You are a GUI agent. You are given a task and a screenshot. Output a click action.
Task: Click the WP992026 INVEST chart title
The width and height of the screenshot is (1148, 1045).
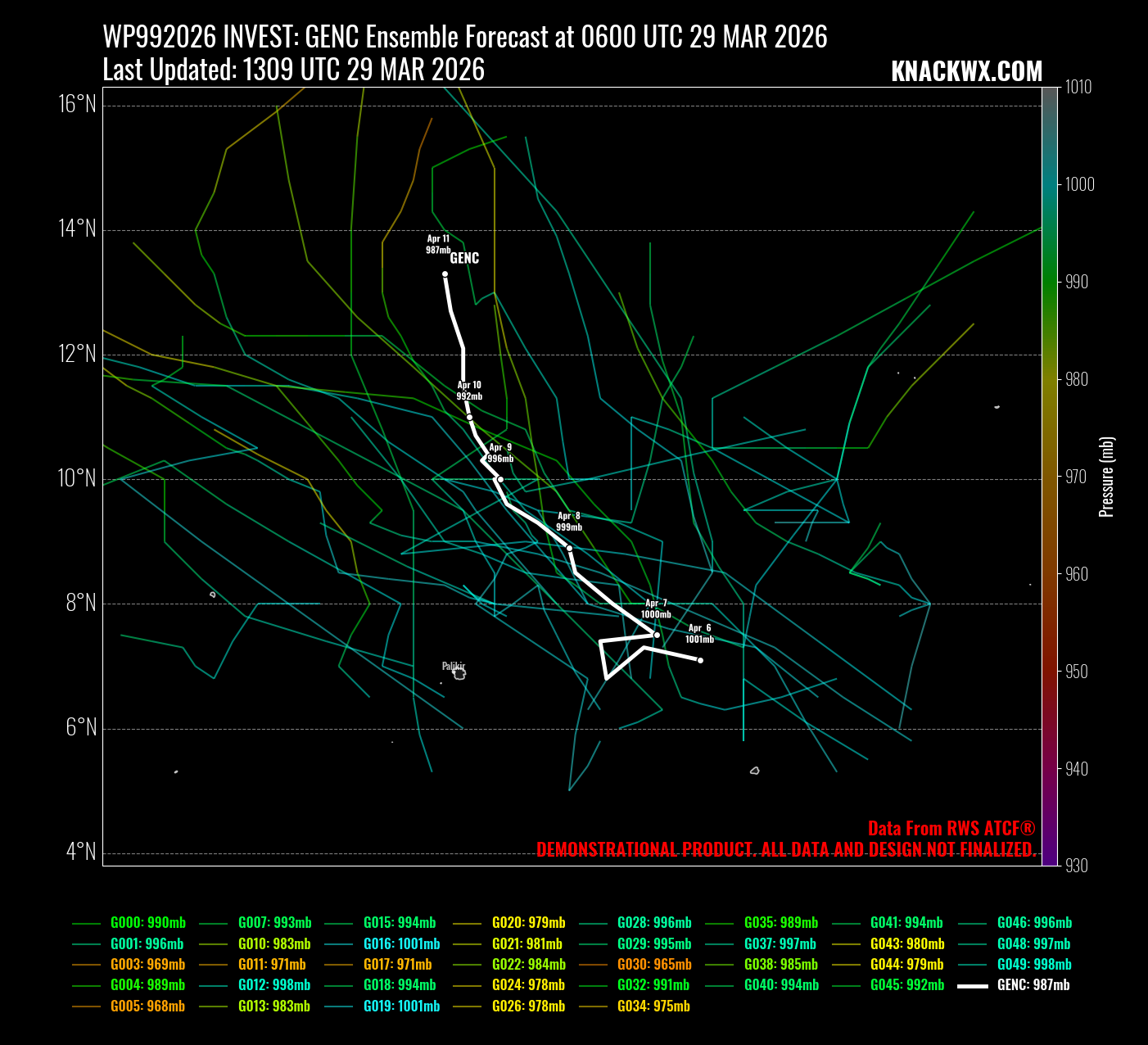point(464,38)
